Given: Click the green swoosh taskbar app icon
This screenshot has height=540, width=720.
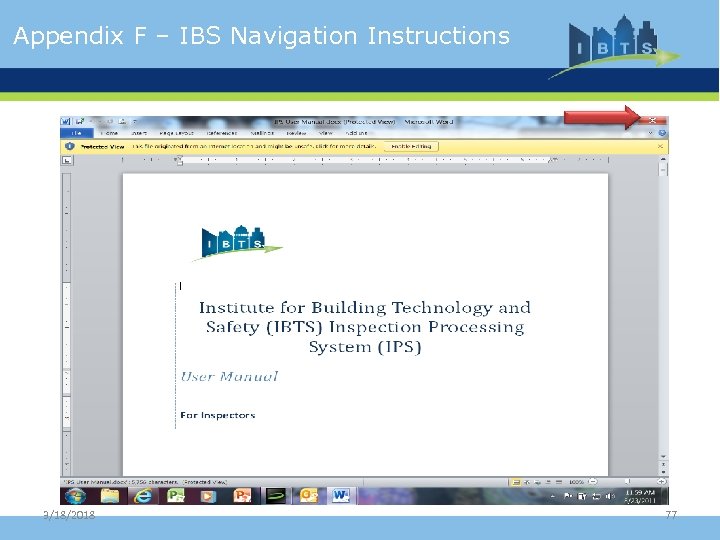Looking at the screenshot, I should [276, 496].
